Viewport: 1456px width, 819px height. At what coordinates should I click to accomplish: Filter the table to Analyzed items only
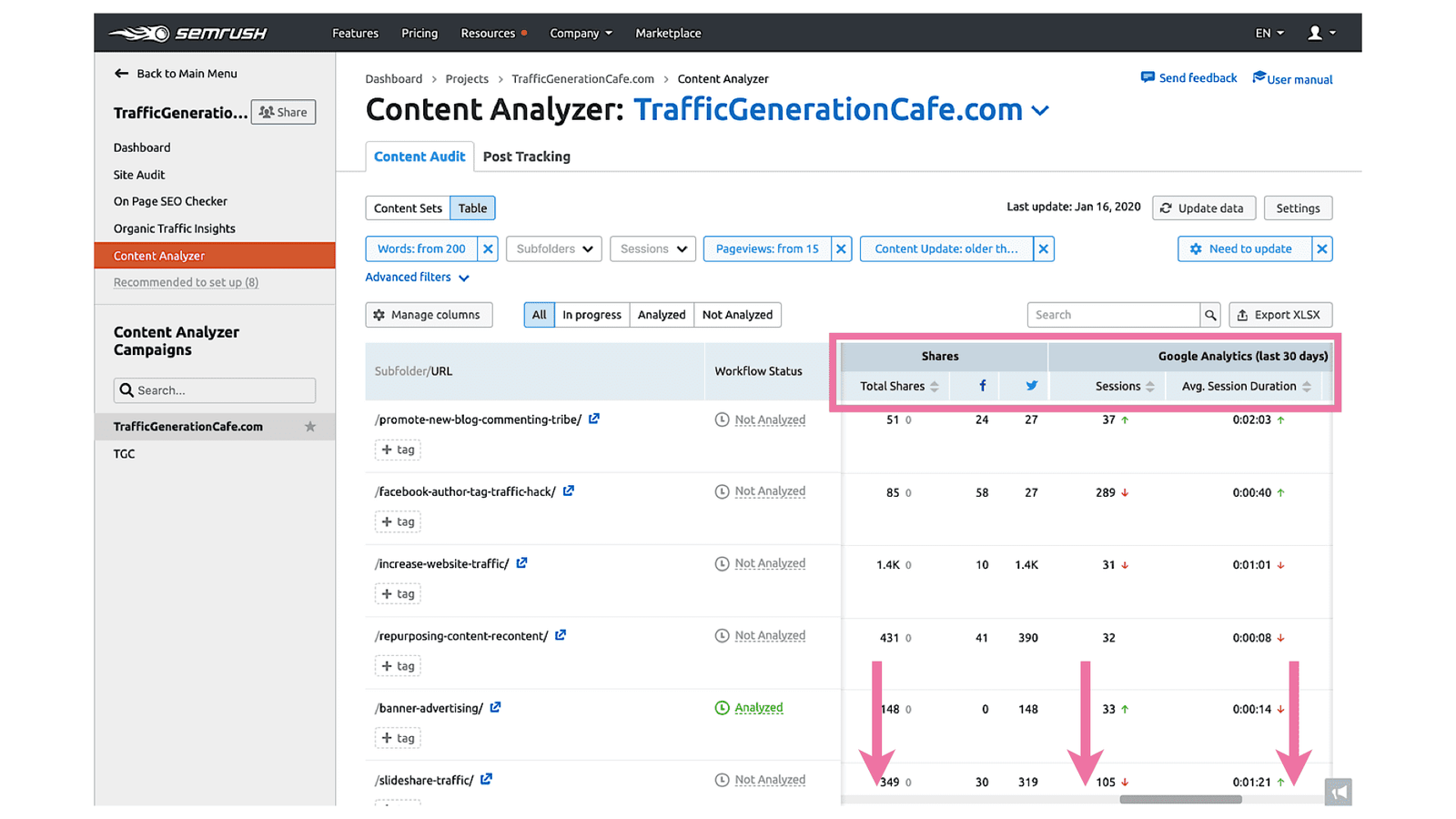pyautogui.click(x=662, y=314)
